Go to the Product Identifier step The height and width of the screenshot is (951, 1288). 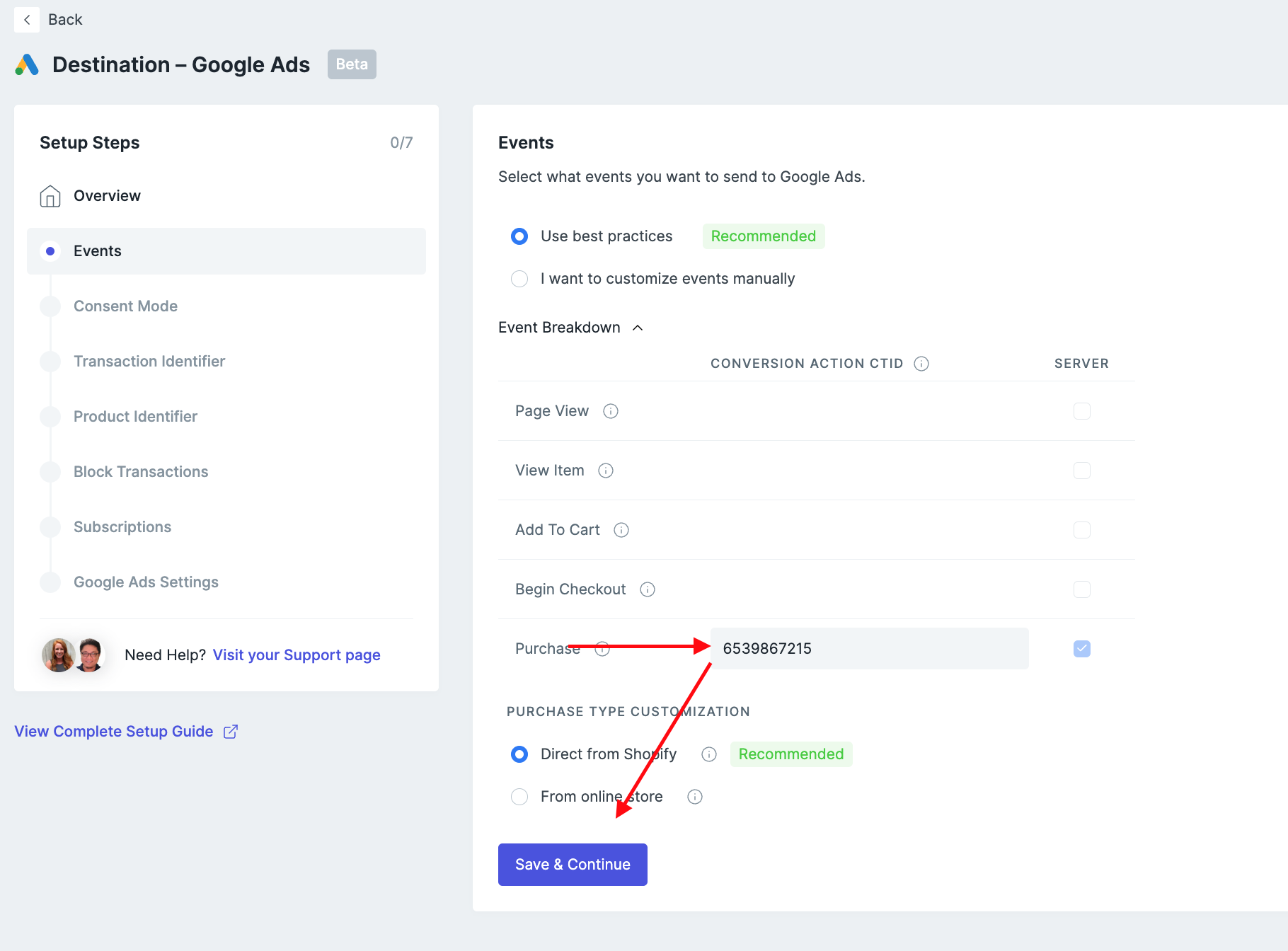[x=135, y=417]
